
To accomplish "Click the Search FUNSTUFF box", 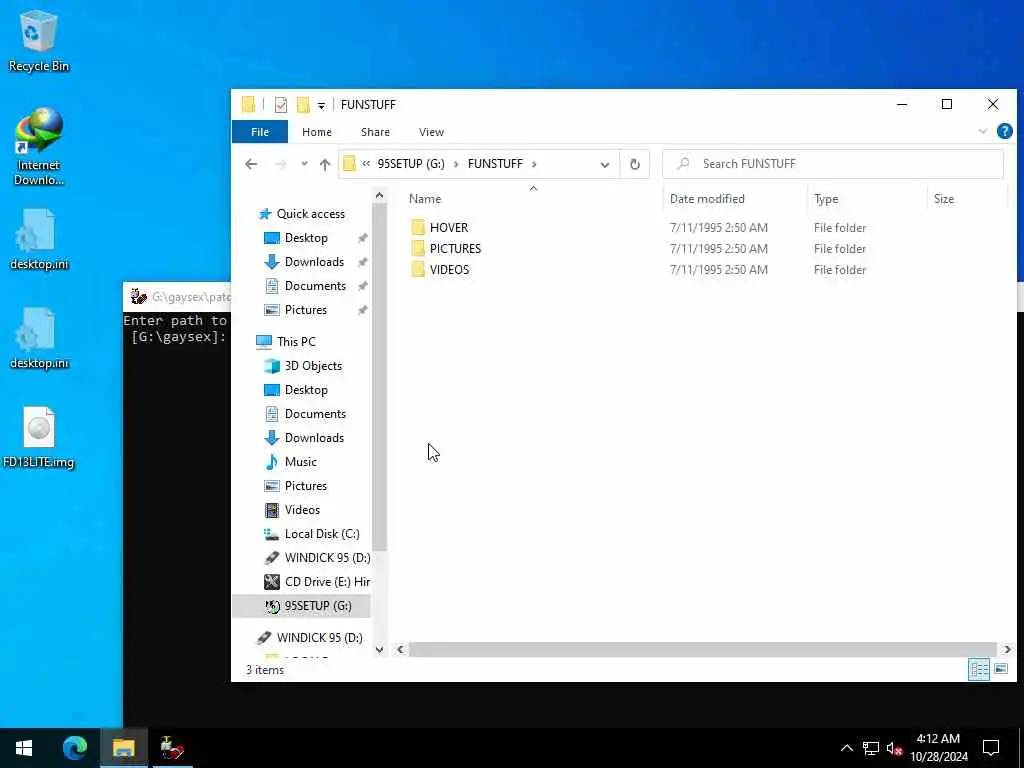I will pos(833,164).
